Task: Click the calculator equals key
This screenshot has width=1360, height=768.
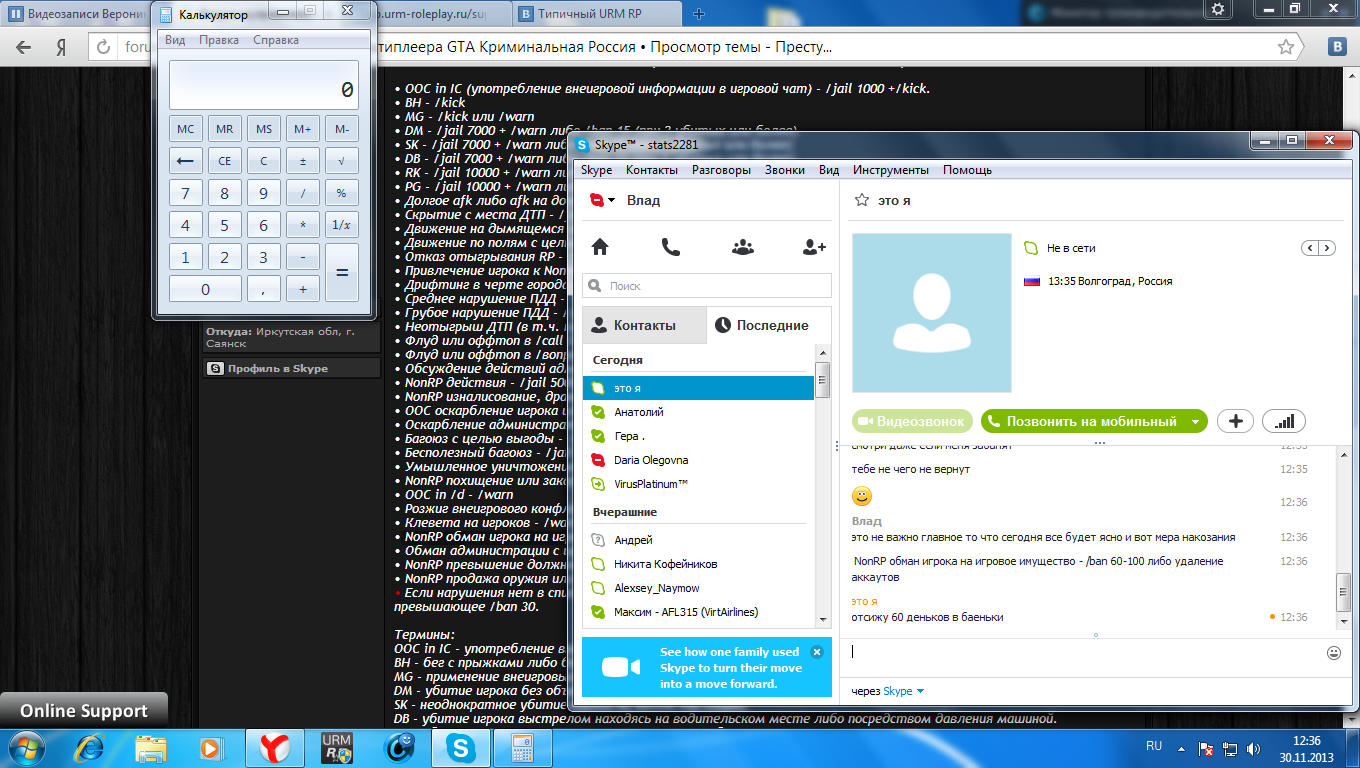Action: (342, 273)
